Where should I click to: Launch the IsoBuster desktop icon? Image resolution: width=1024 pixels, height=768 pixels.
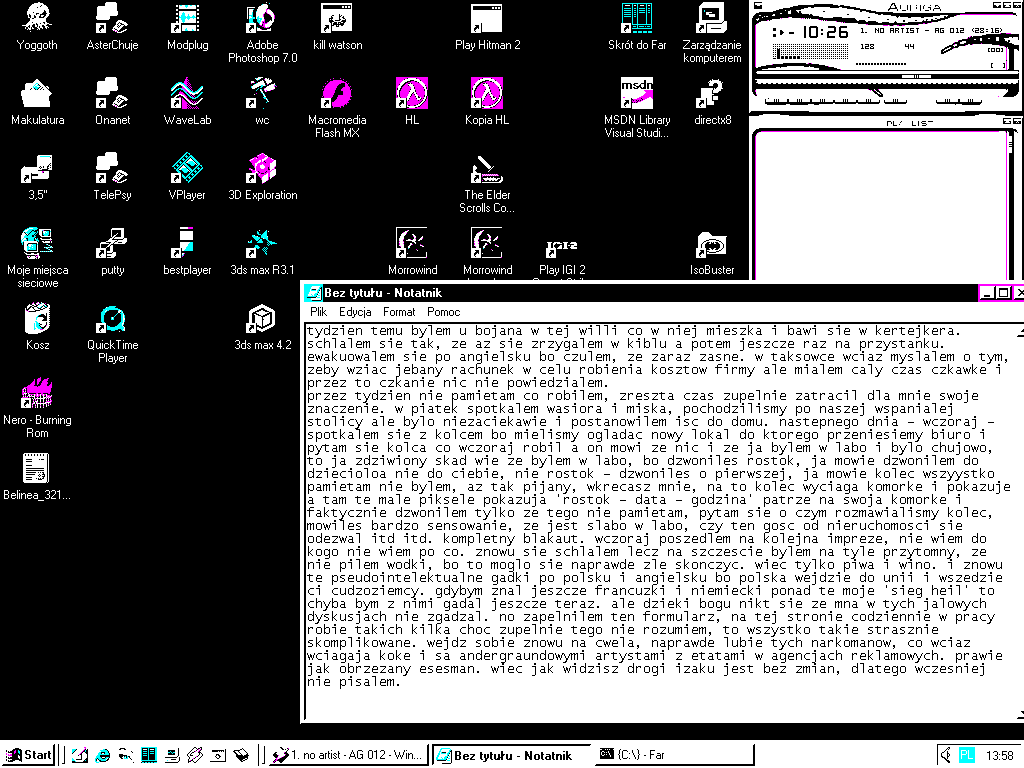coord(711,245)
